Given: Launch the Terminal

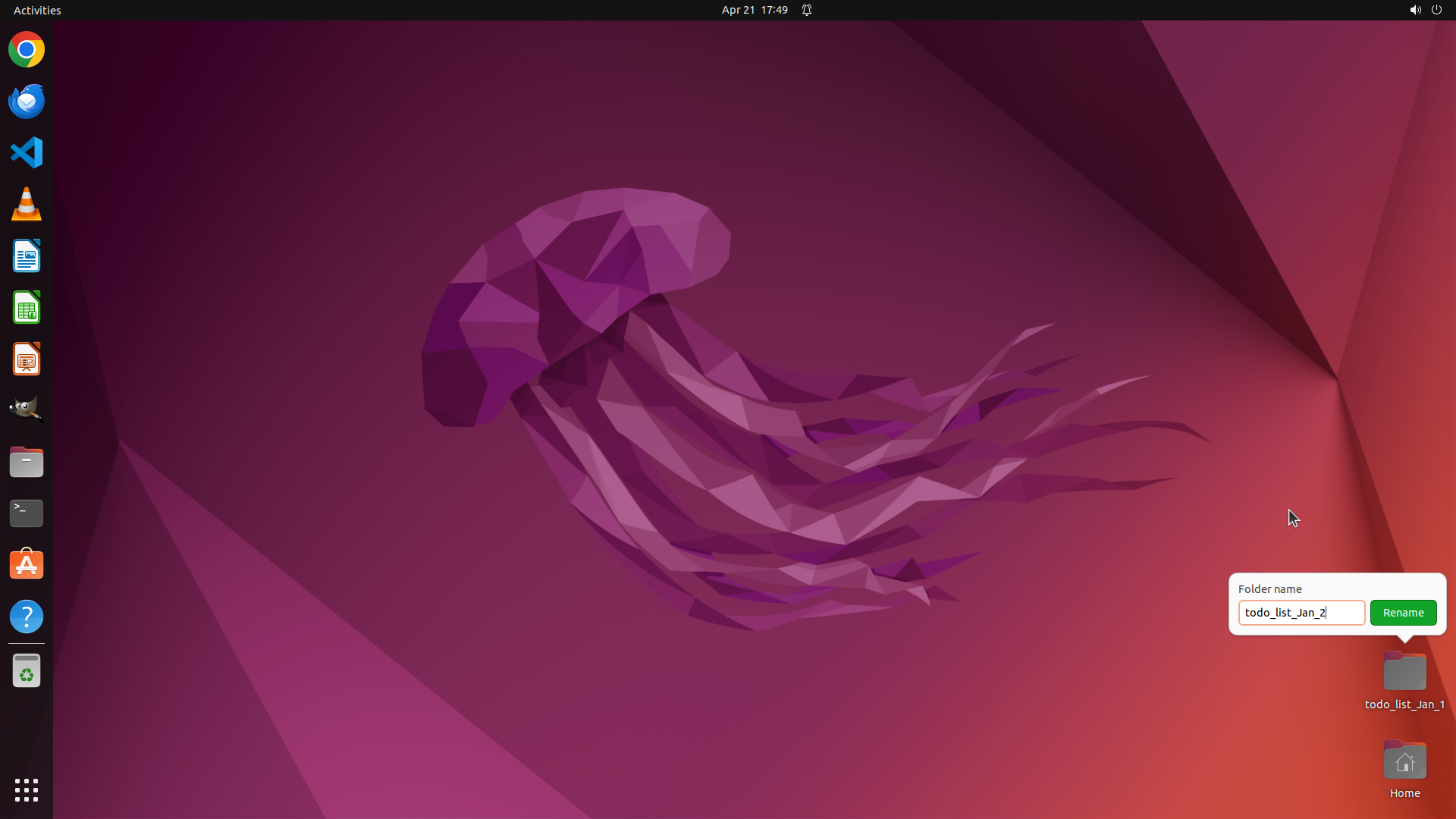Looking at the screenshot, I should coord(27,513).
